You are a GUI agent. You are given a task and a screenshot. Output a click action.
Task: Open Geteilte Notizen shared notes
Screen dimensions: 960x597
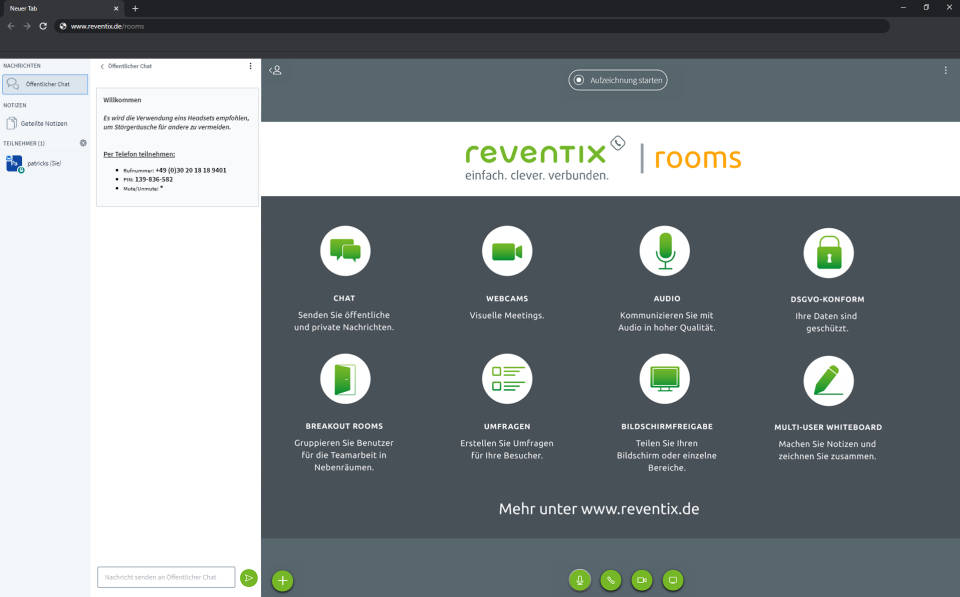coord(37,124)
